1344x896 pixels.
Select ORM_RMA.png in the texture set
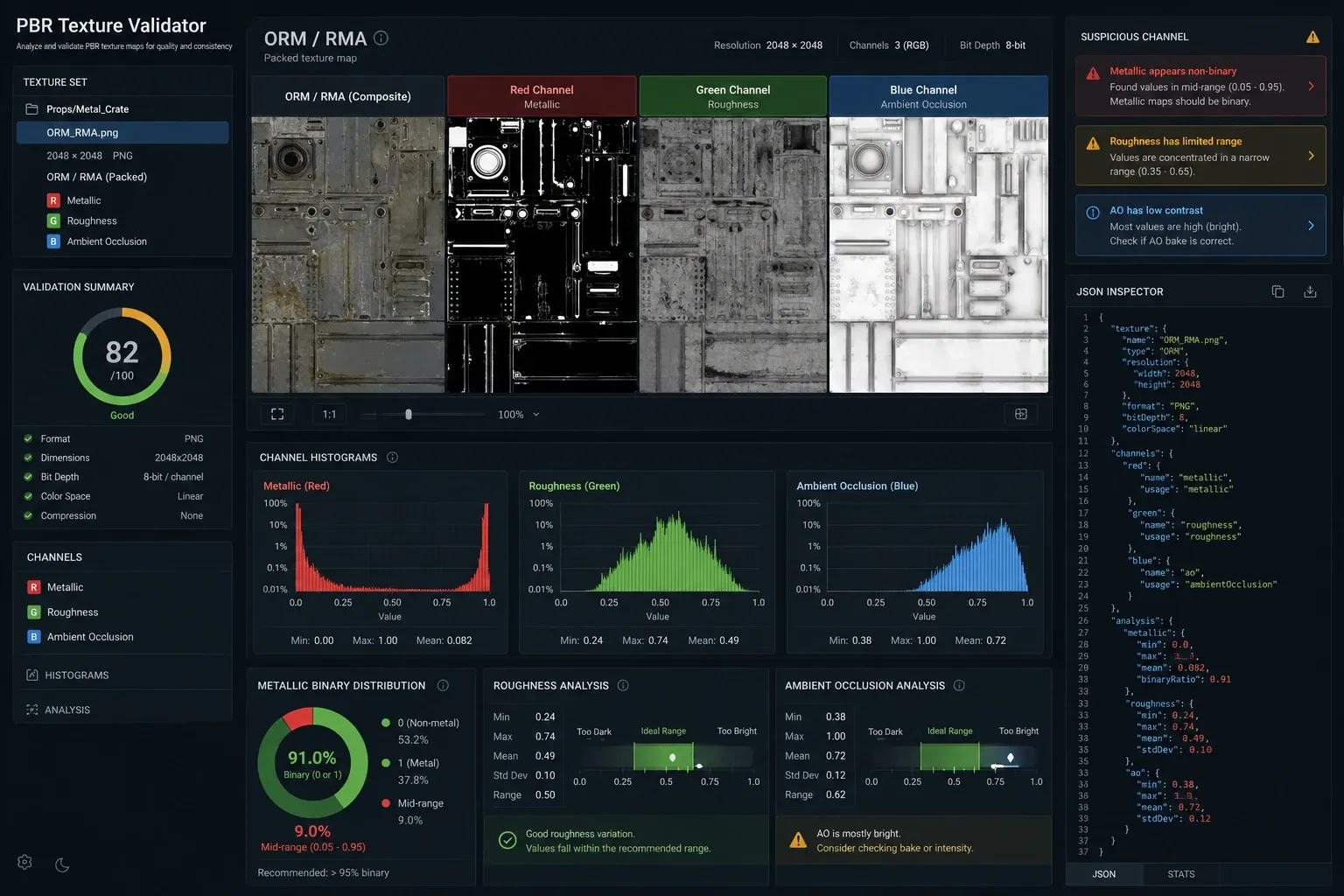[122, 132]
